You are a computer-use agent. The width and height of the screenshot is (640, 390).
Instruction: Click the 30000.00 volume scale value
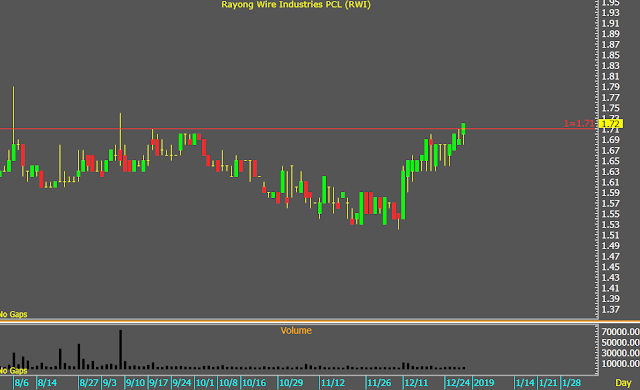pos(620,353)
